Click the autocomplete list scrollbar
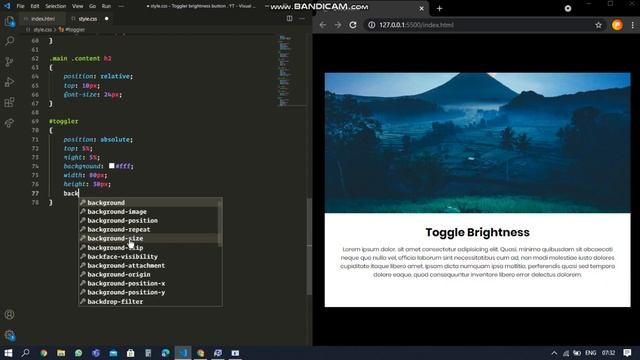 [220, 223]
